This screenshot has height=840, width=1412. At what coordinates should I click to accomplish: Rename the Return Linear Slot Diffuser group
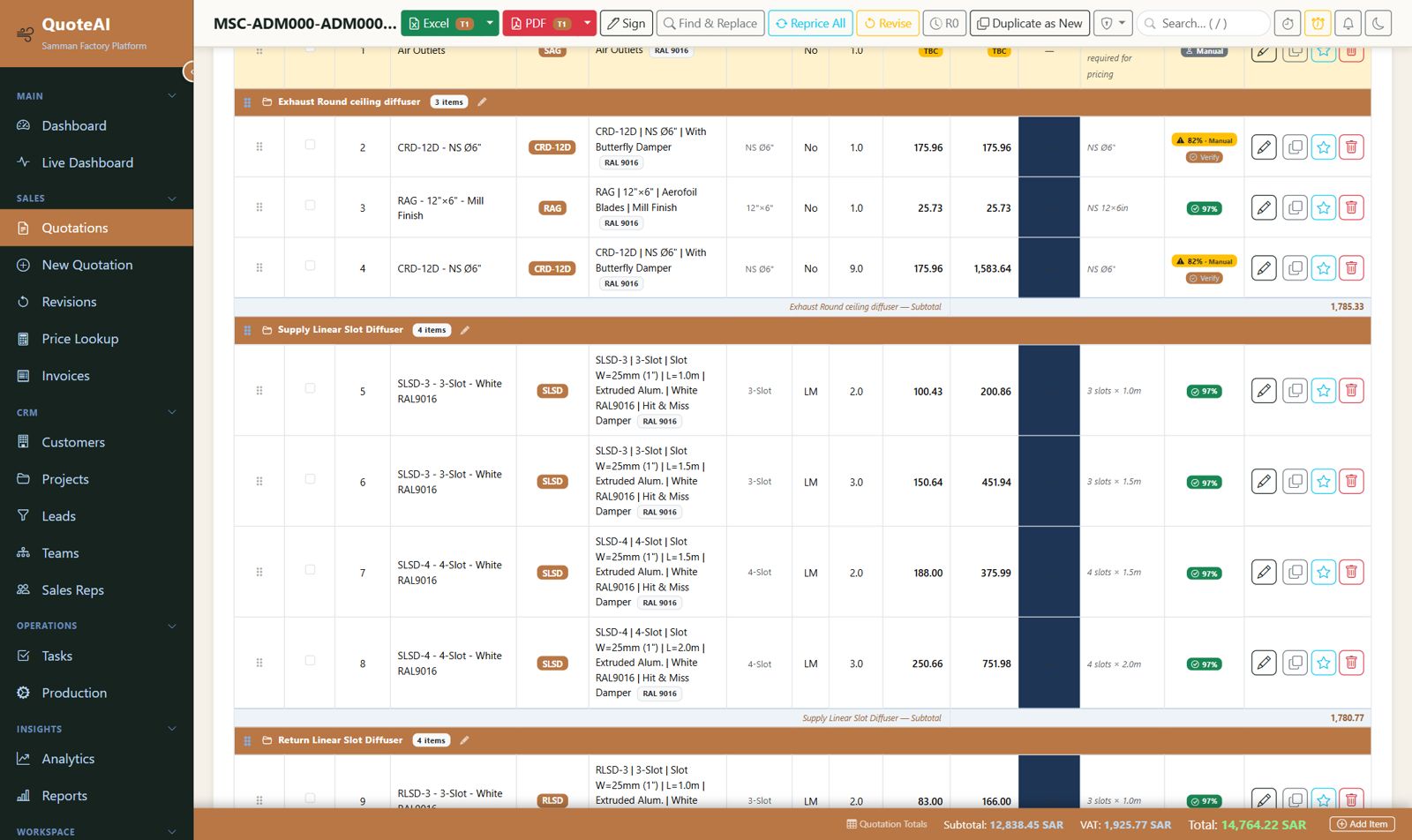pos(464,740)
